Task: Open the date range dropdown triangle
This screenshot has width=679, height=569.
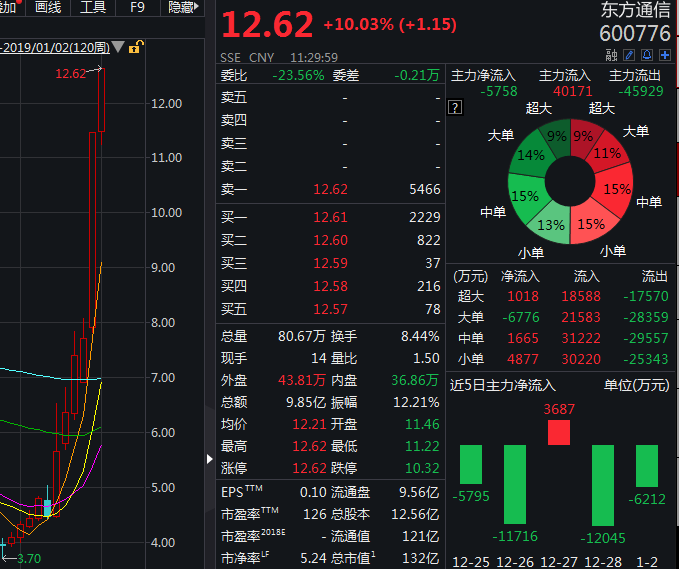Action: [119, 47]
